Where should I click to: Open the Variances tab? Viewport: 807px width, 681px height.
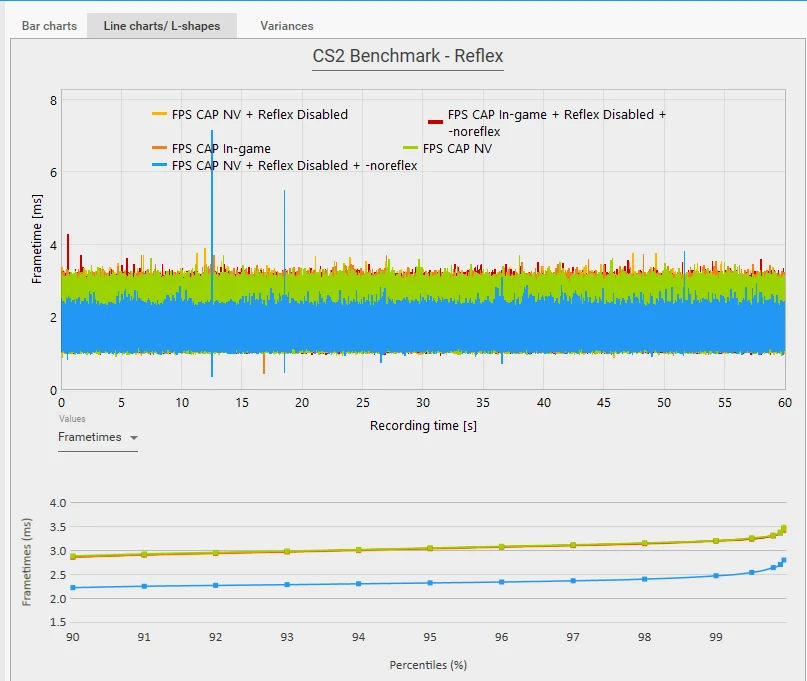coord(287,26)
